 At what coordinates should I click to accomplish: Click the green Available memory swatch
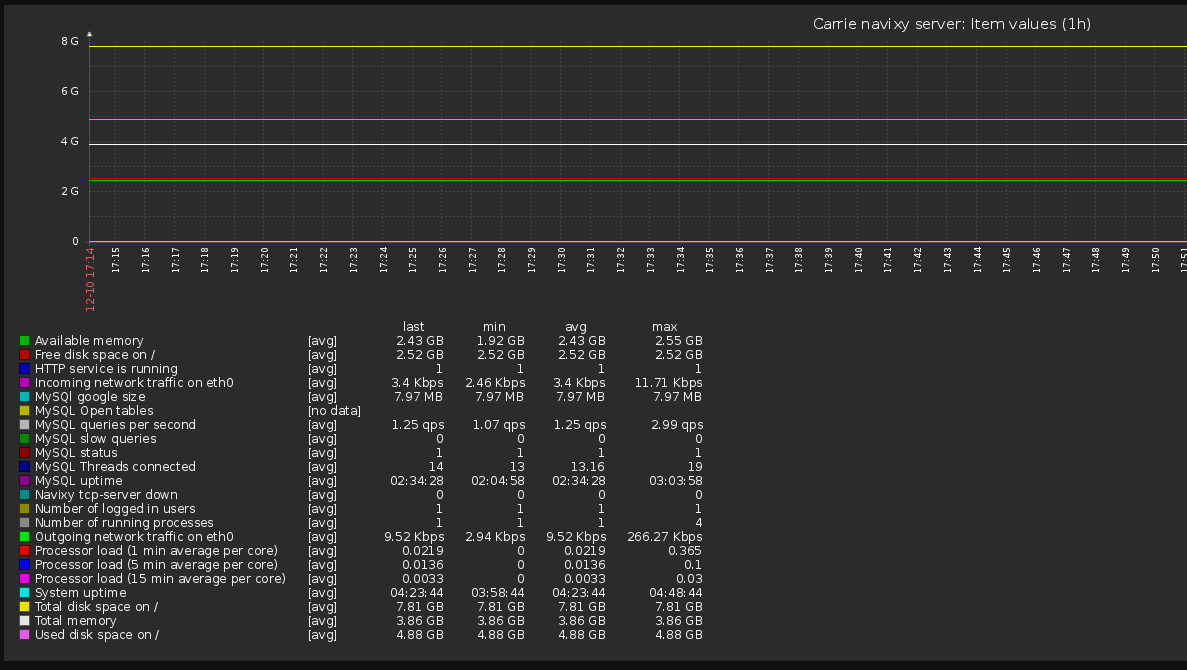click(x=24, y=341)
